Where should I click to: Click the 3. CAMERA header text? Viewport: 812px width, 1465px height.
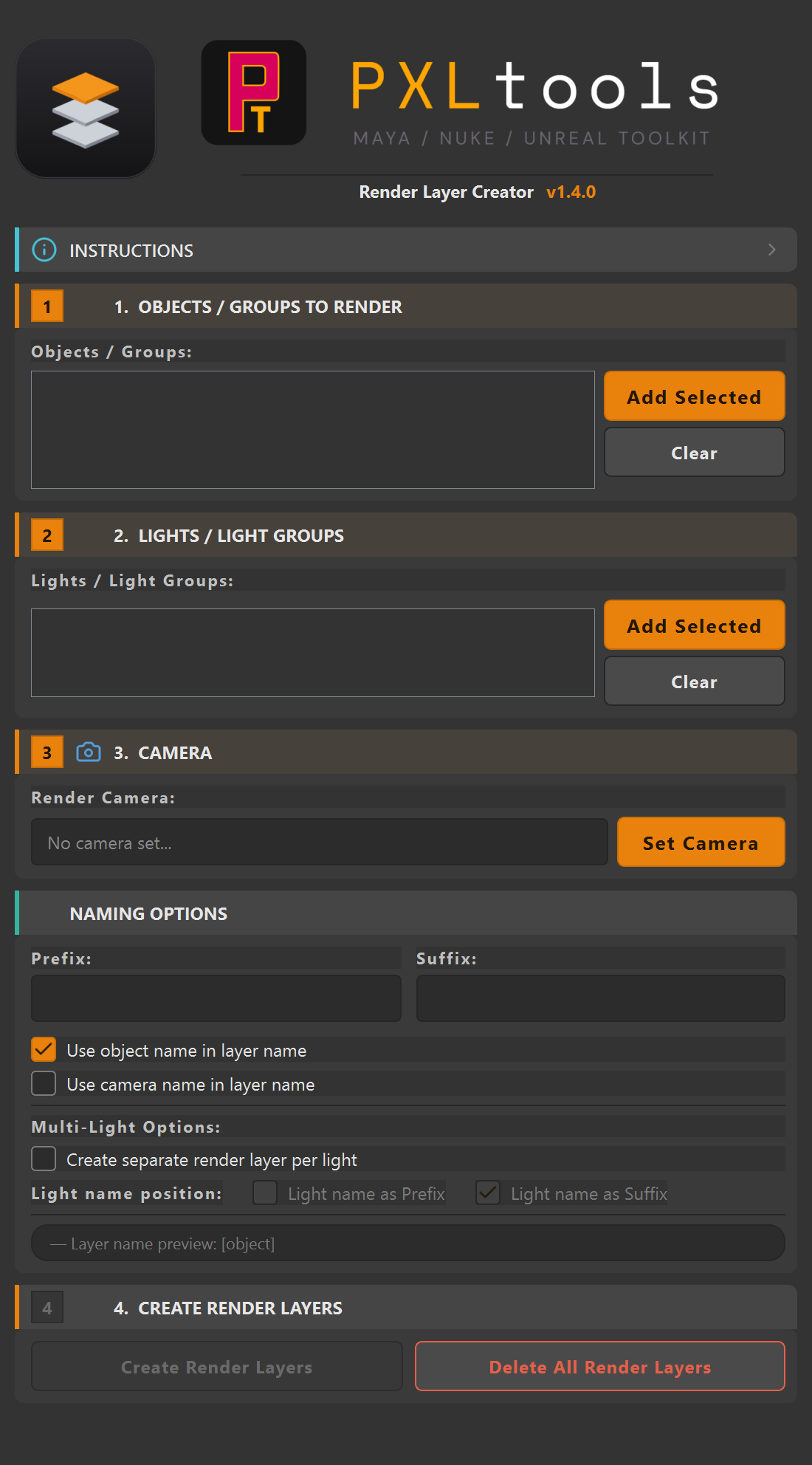(x=163, y=753)
